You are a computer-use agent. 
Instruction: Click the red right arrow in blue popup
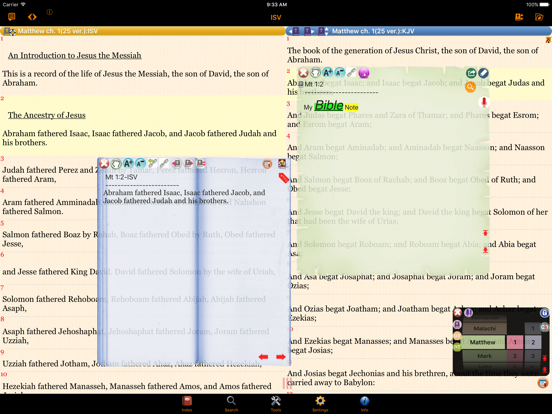tap(281, 357)
